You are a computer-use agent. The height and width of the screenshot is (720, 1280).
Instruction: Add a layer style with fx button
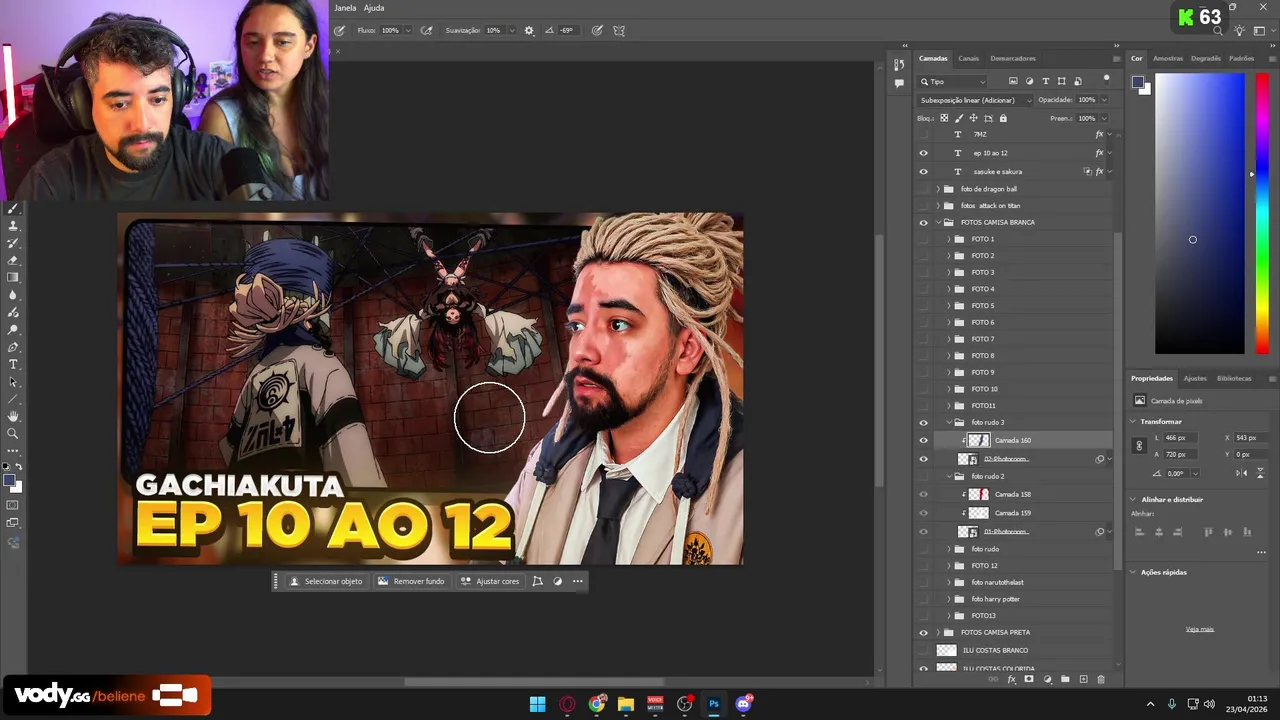point(1011,679)
